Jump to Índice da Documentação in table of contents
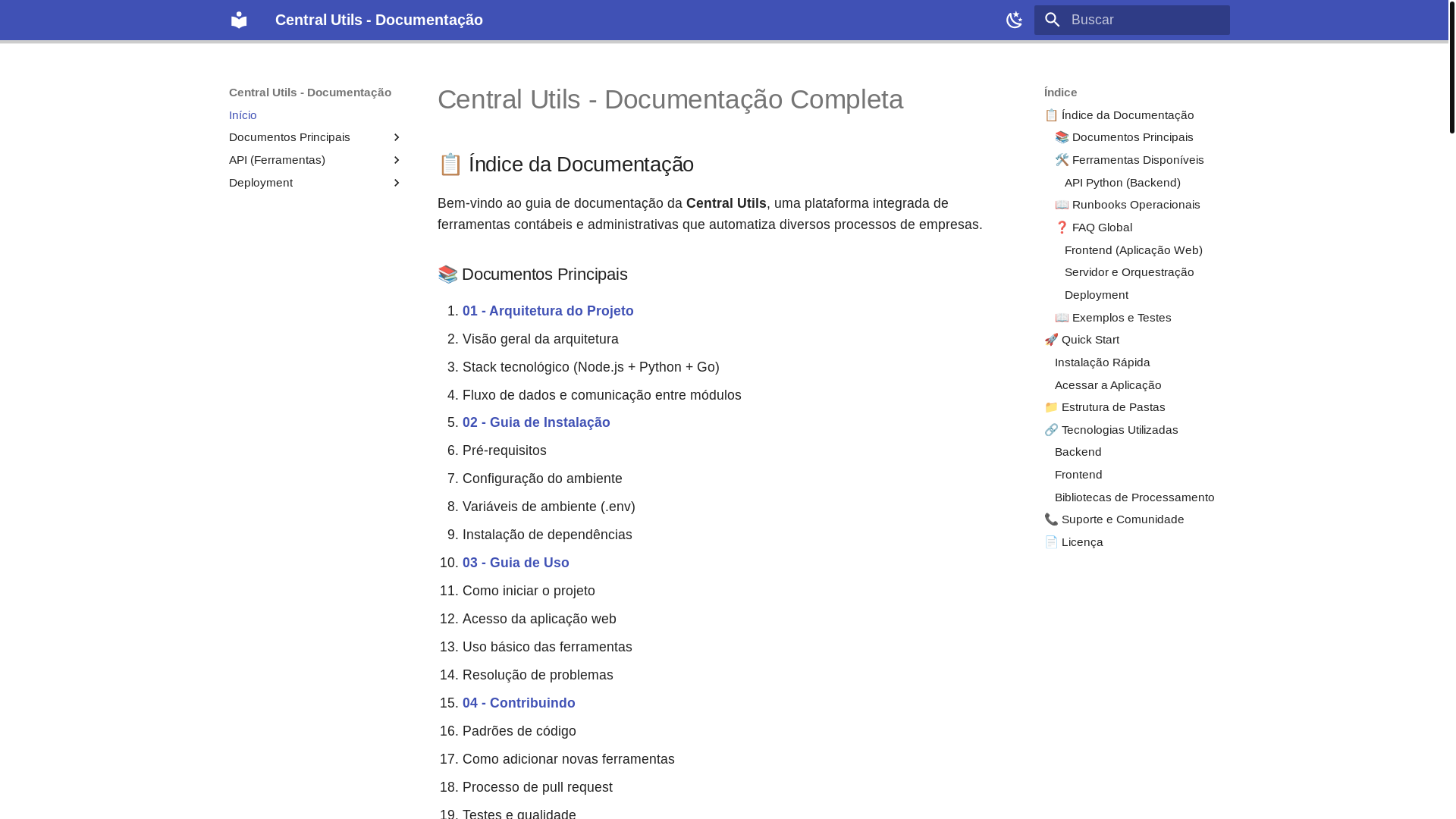This screenshot has width=1456, height=819. pos(1119,115)
